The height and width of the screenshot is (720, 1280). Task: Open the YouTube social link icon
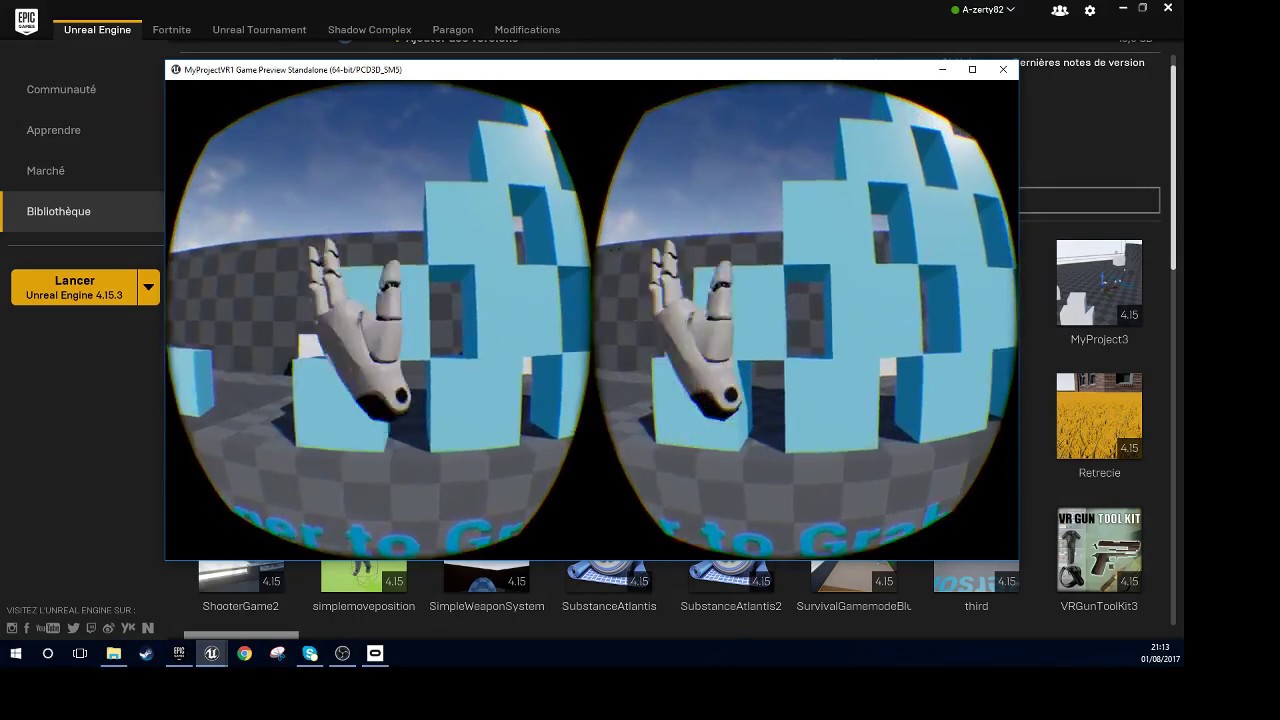coord(47,628)
